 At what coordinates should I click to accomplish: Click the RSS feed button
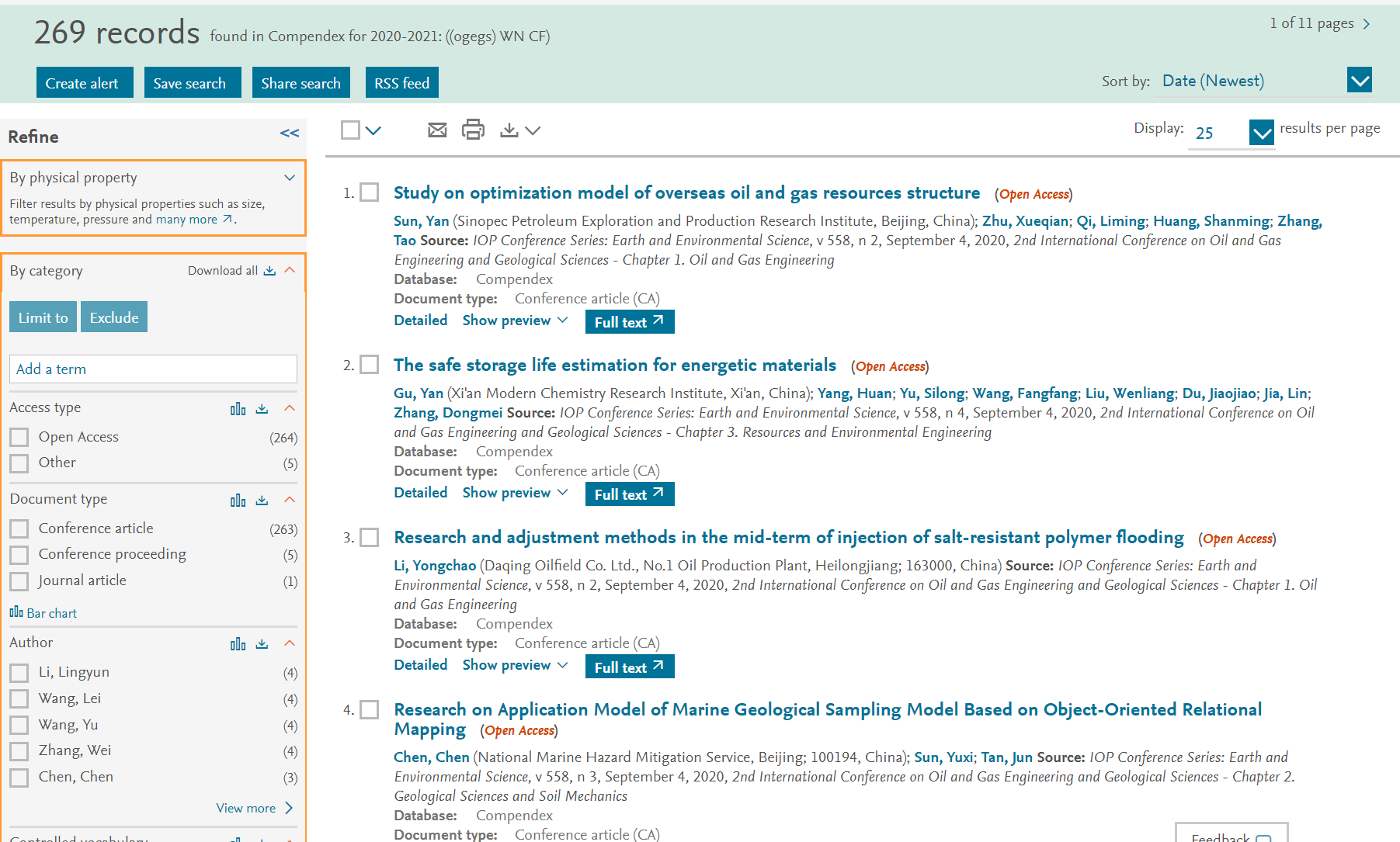pos(402,82)
